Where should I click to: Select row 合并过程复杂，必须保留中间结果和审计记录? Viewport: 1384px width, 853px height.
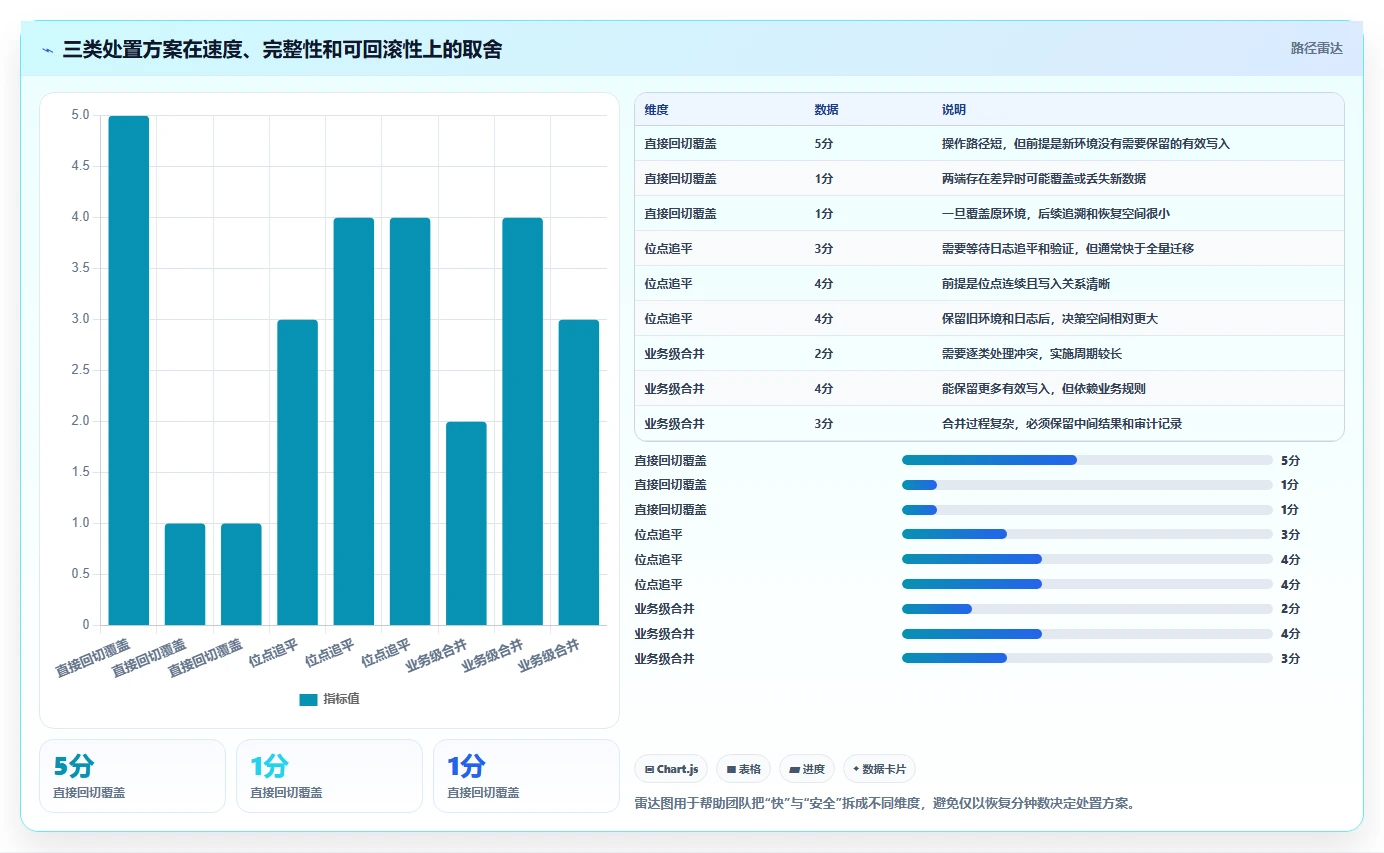coord(989,423)
